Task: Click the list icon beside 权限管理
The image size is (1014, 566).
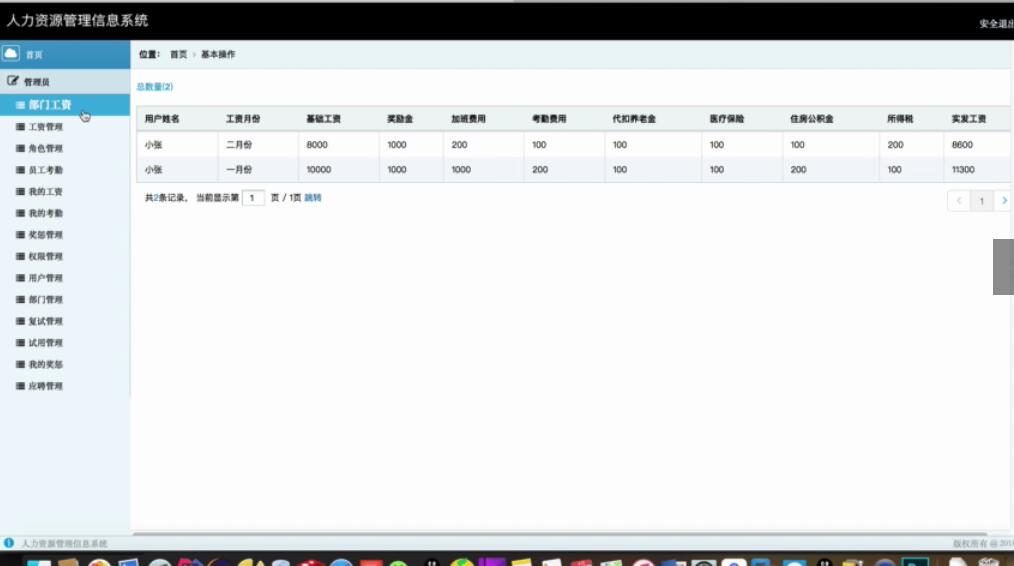Action: pyautogui.click(x=20, y=256)
